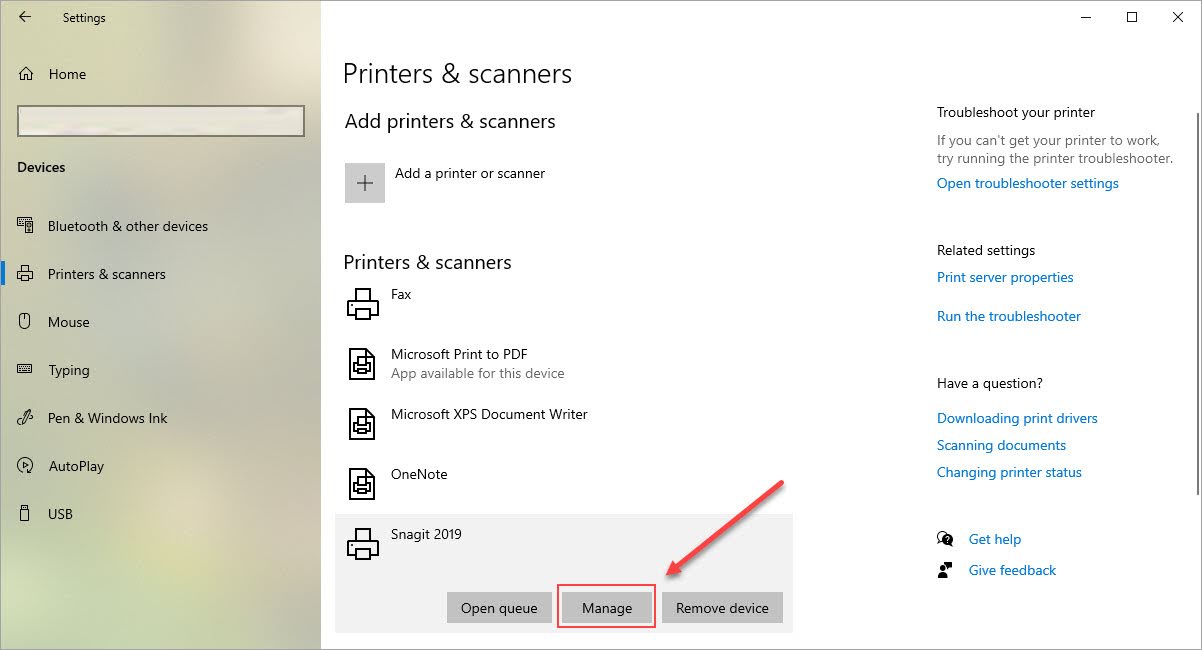The image size is (1202, 650).
Task: Click the Snagit 2019 printer icon
Action: (x=362, y=543)
